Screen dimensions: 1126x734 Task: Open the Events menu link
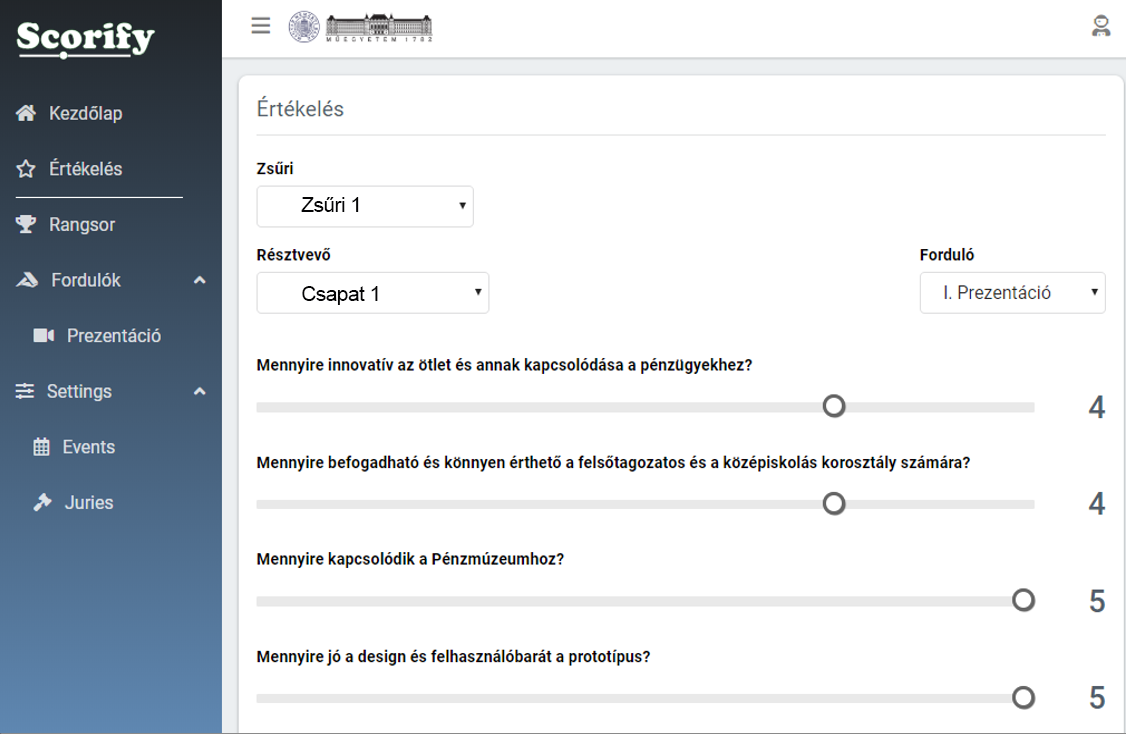(88, 447)
